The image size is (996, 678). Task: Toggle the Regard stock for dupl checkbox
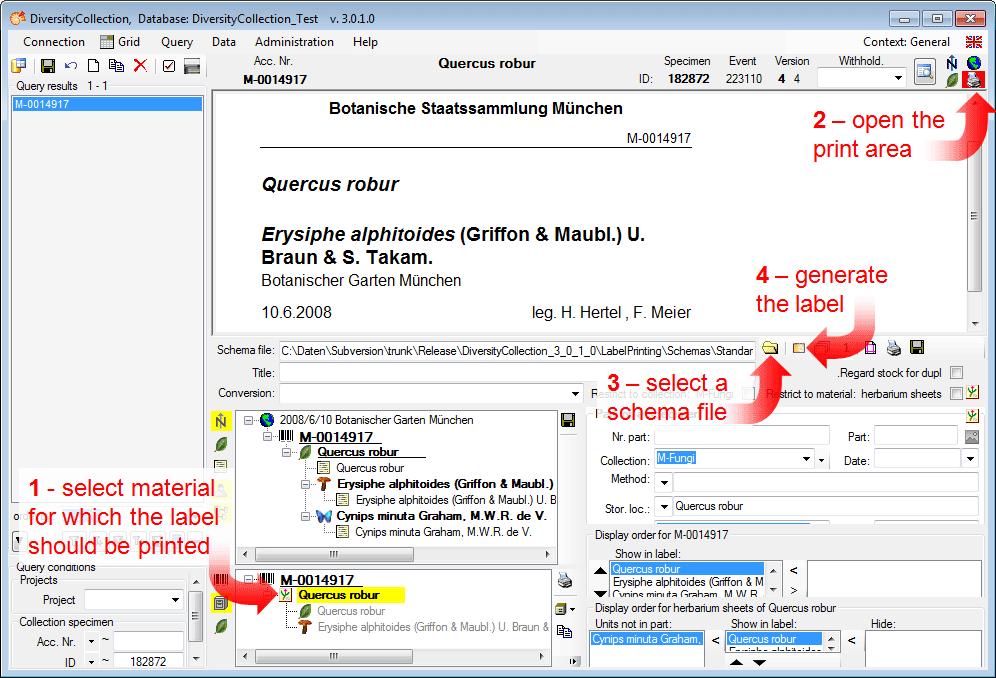click(x=957, y=372)
